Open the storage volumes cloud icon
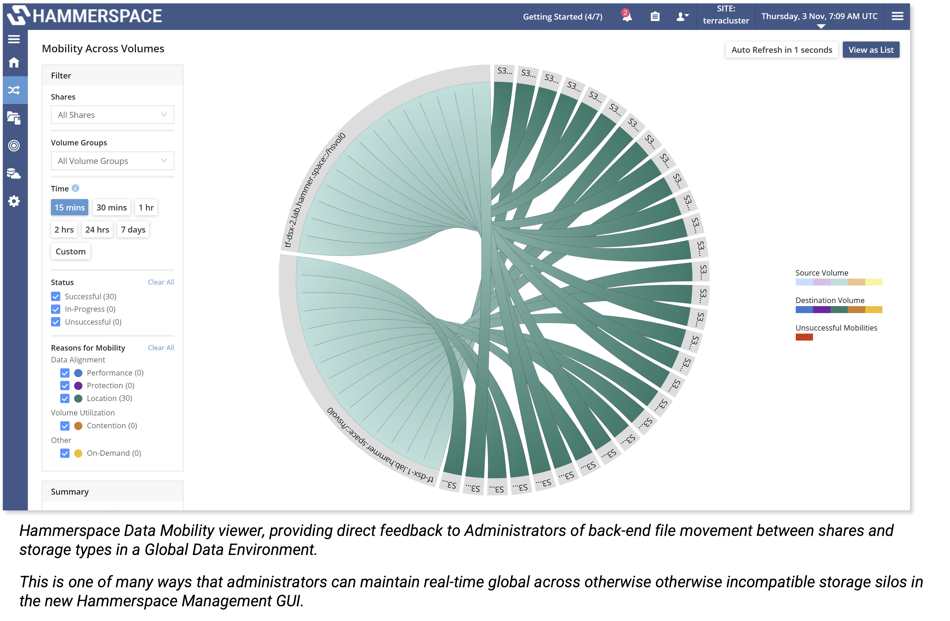Screen dimensions: 950x621 point(14,174)
